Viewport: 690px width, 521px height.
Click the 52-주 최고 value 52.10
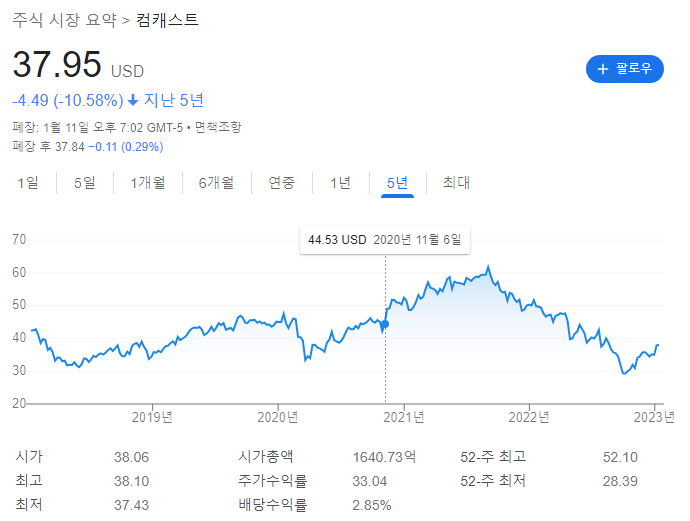click(620, 457)
